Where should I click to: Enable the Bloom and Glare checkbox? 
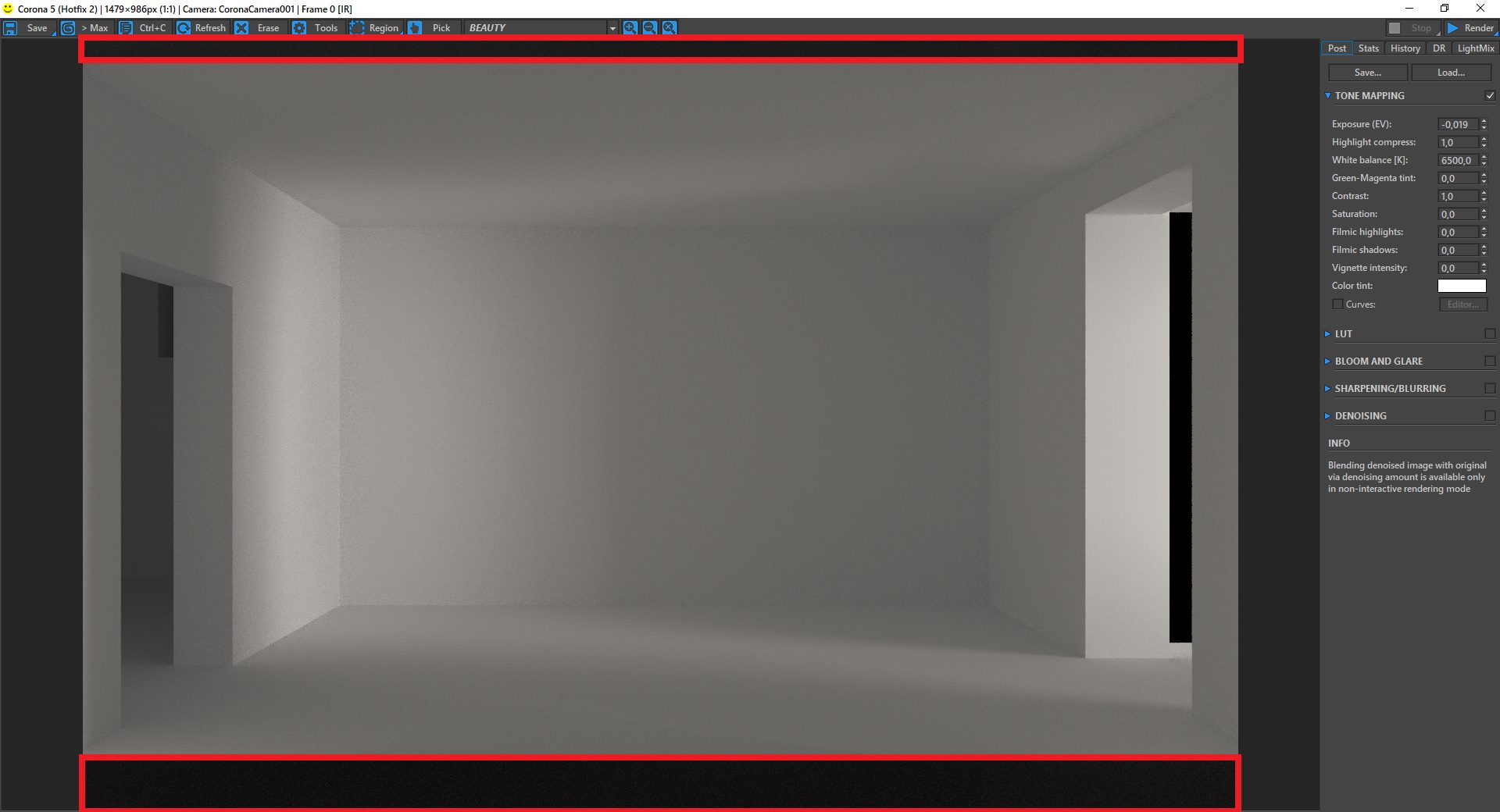pos(1490,361)
